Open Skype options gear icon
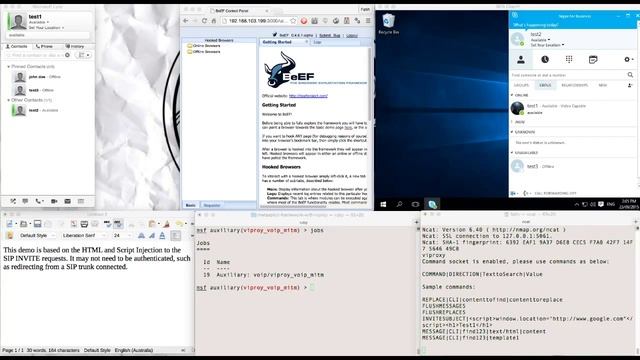Image resolution: width=640 pixels, height=360 pixels. (628, 60)
